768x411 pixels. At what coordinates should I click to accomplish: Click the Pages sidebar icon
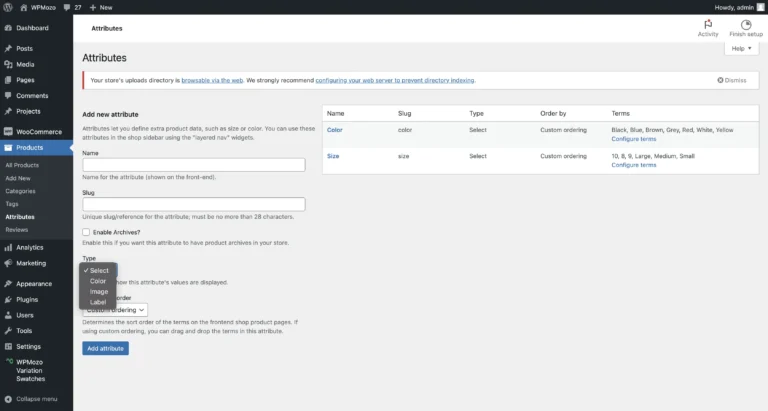8,80
